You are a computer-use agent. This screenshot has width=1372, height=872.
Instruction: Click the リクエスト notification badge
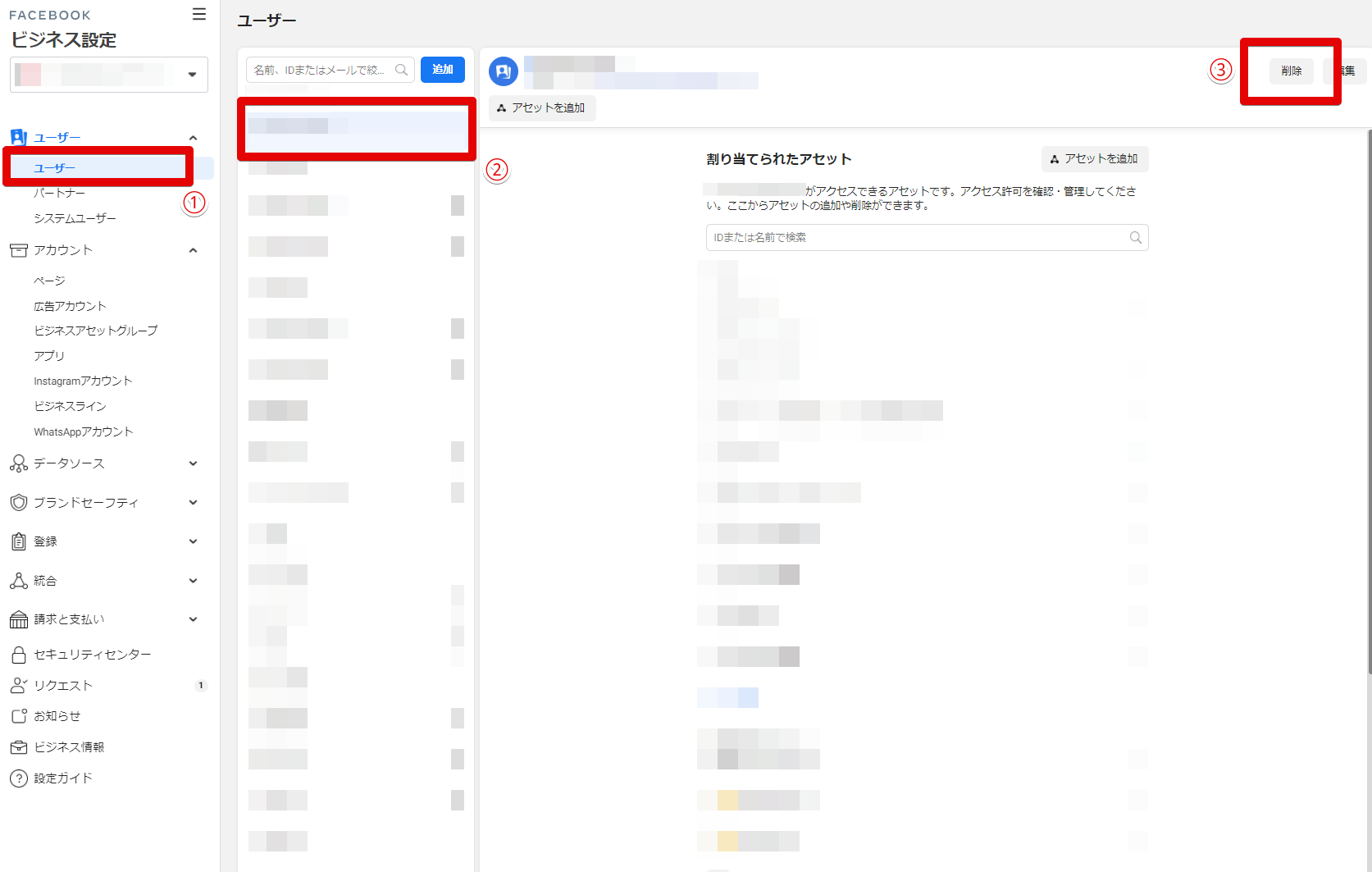pos(201,686)
